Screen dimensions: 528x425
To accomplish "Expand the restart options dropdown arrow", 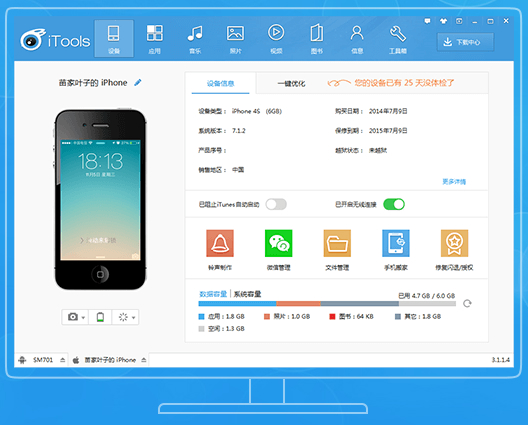I will tap(133, 317).
